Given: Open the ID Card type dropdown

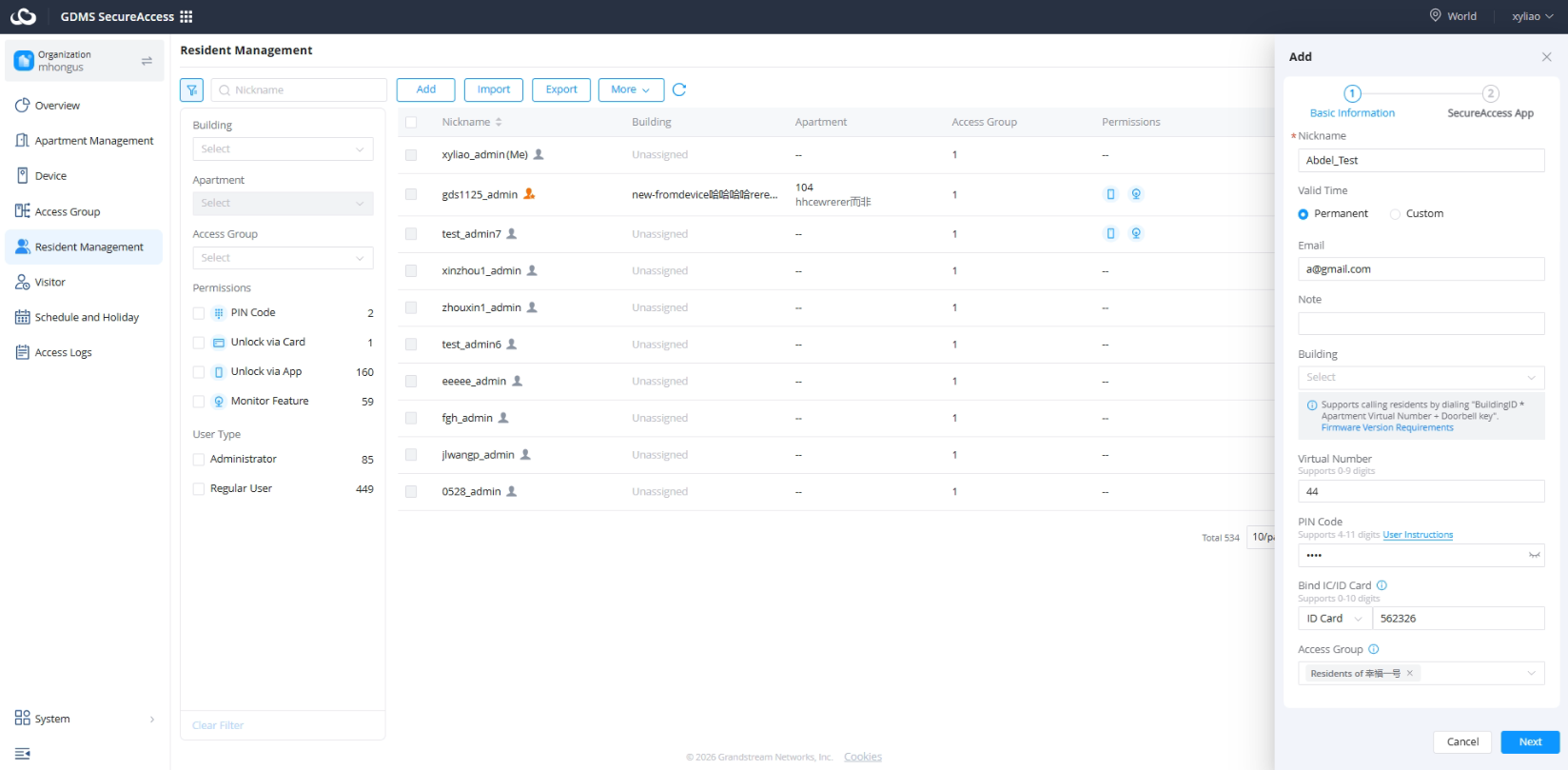Looking at the screenshot, I should pos(1334,619).
